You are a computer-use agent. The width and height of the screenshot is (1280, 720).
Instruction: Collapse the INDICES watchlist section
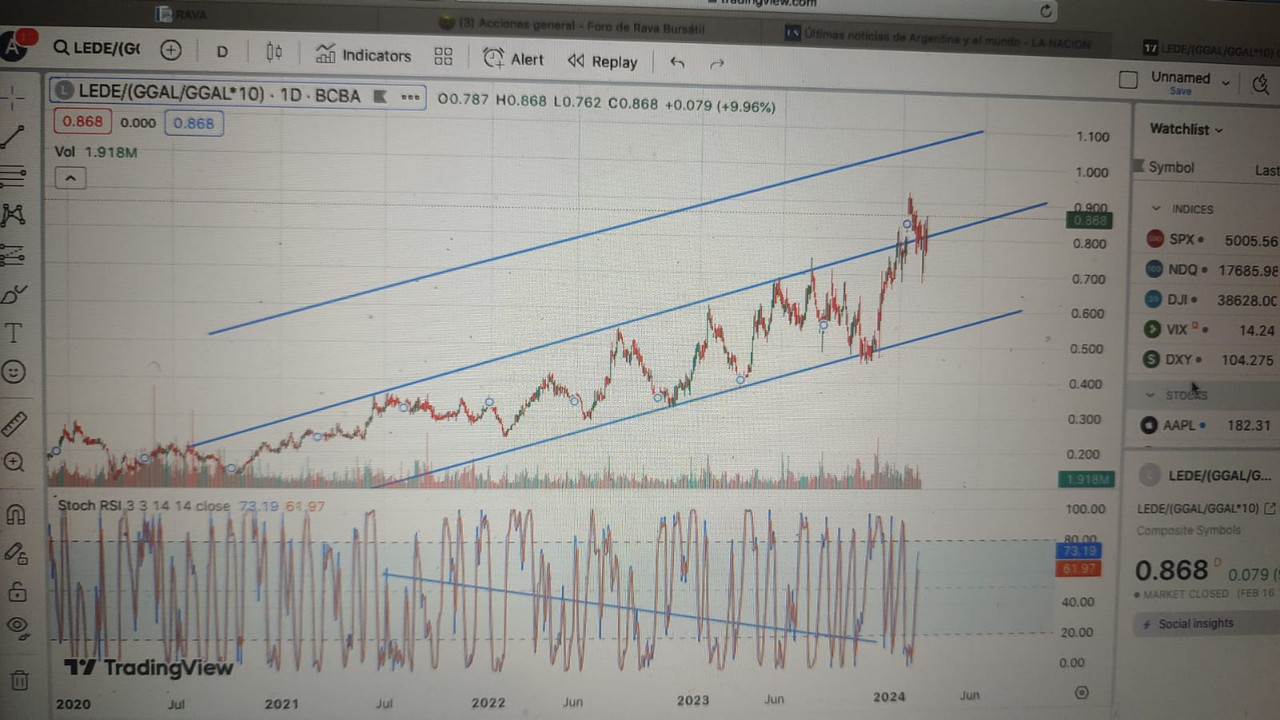coord(1156,208)
